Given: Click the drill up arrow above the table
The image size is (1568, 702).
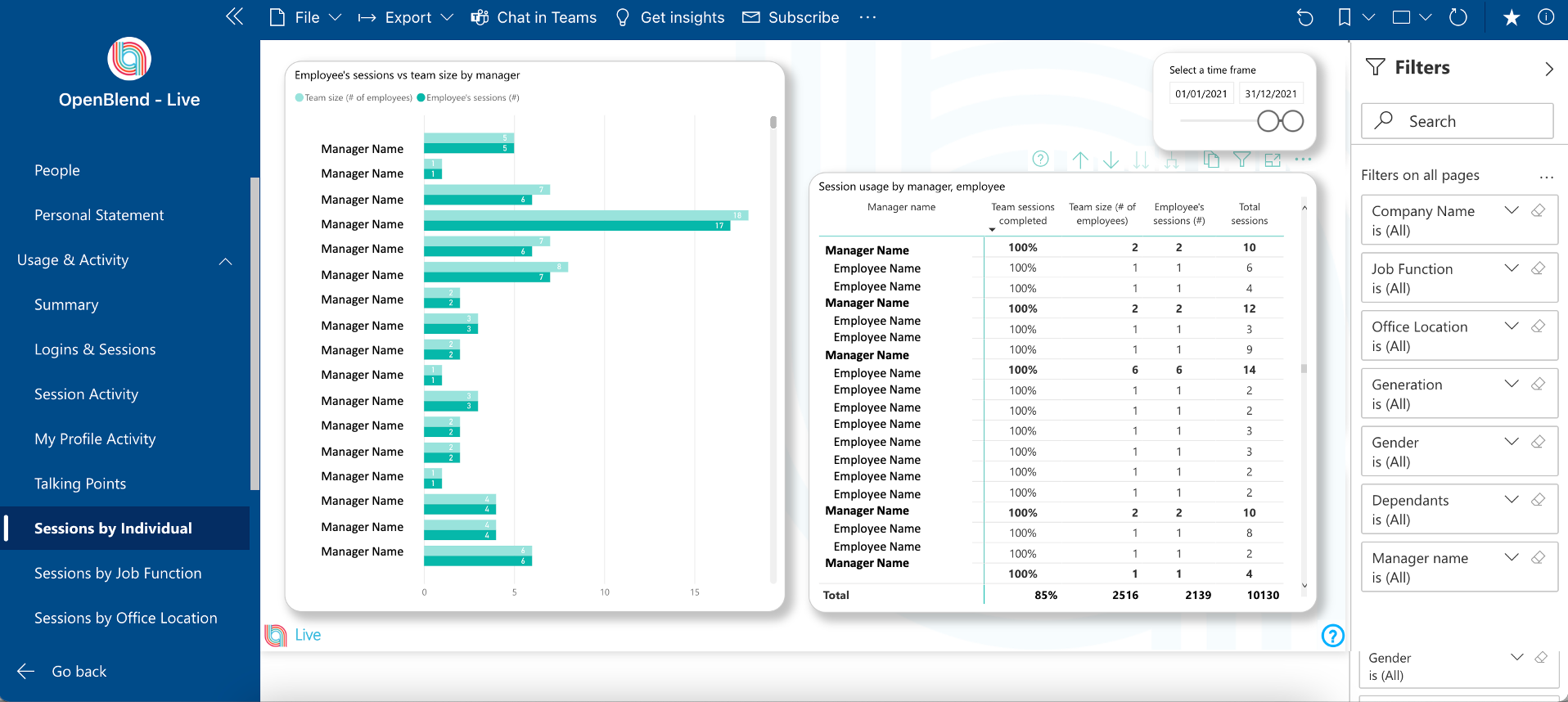Looking at the screenshot, I should [x=1080, y=160].
